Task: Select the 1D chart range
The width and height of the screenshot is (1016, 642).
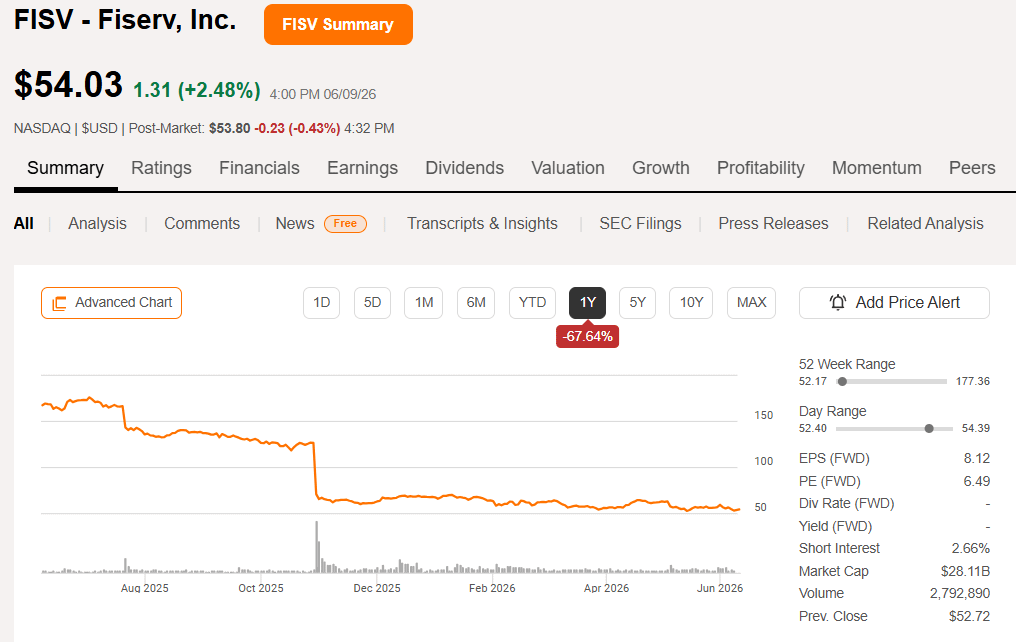Action: [x=321, y=303]
